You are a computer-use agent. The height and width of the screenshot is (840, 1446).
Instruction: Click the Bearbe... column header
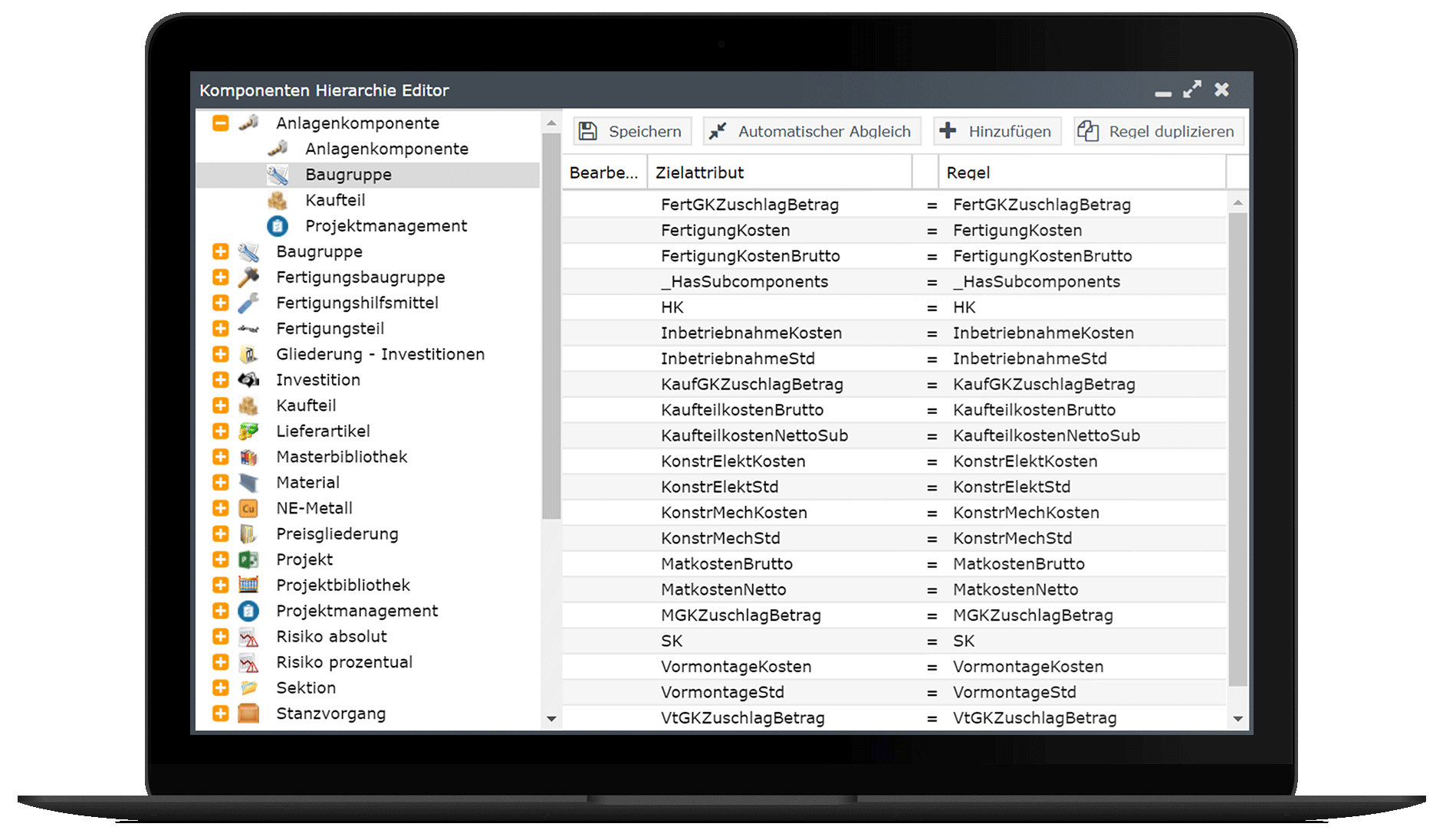click(x=605, y=172)
